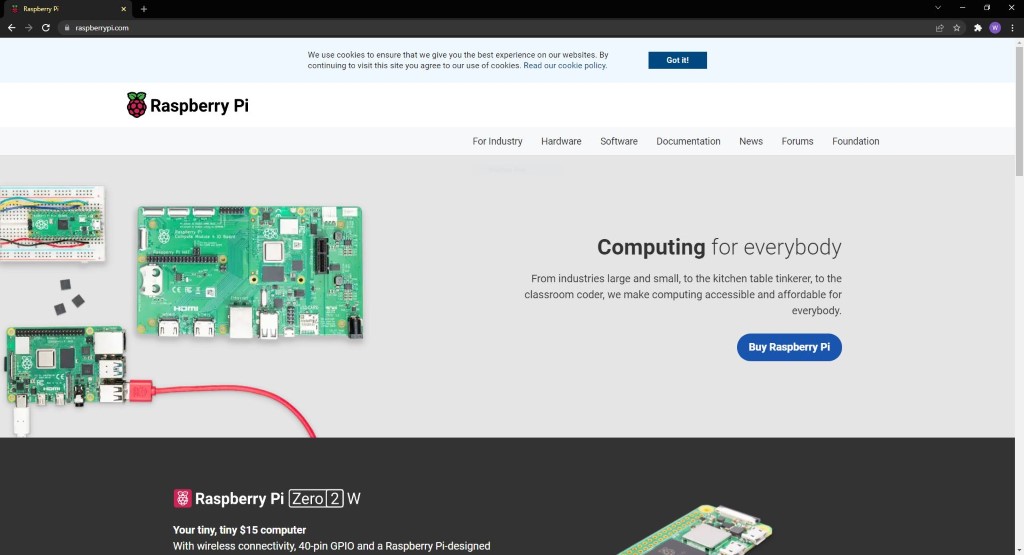Open the Foundation link

(x=856, y=141)
